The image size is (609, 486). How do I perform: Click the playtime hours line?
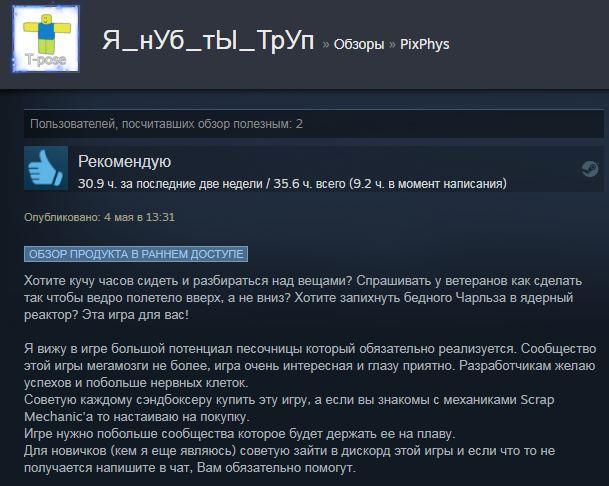[292, 183]
